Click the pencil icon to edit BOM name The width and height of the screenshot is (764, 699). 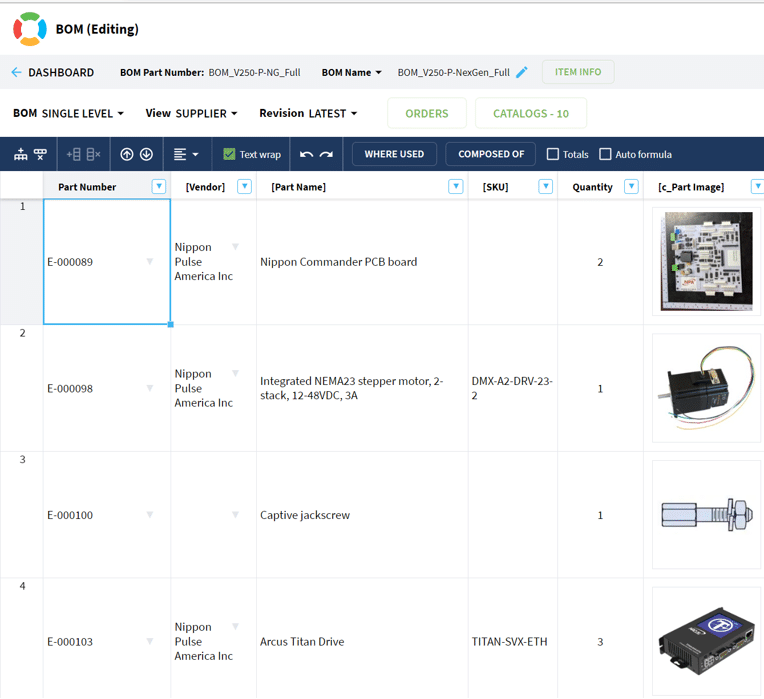point(522,73)
